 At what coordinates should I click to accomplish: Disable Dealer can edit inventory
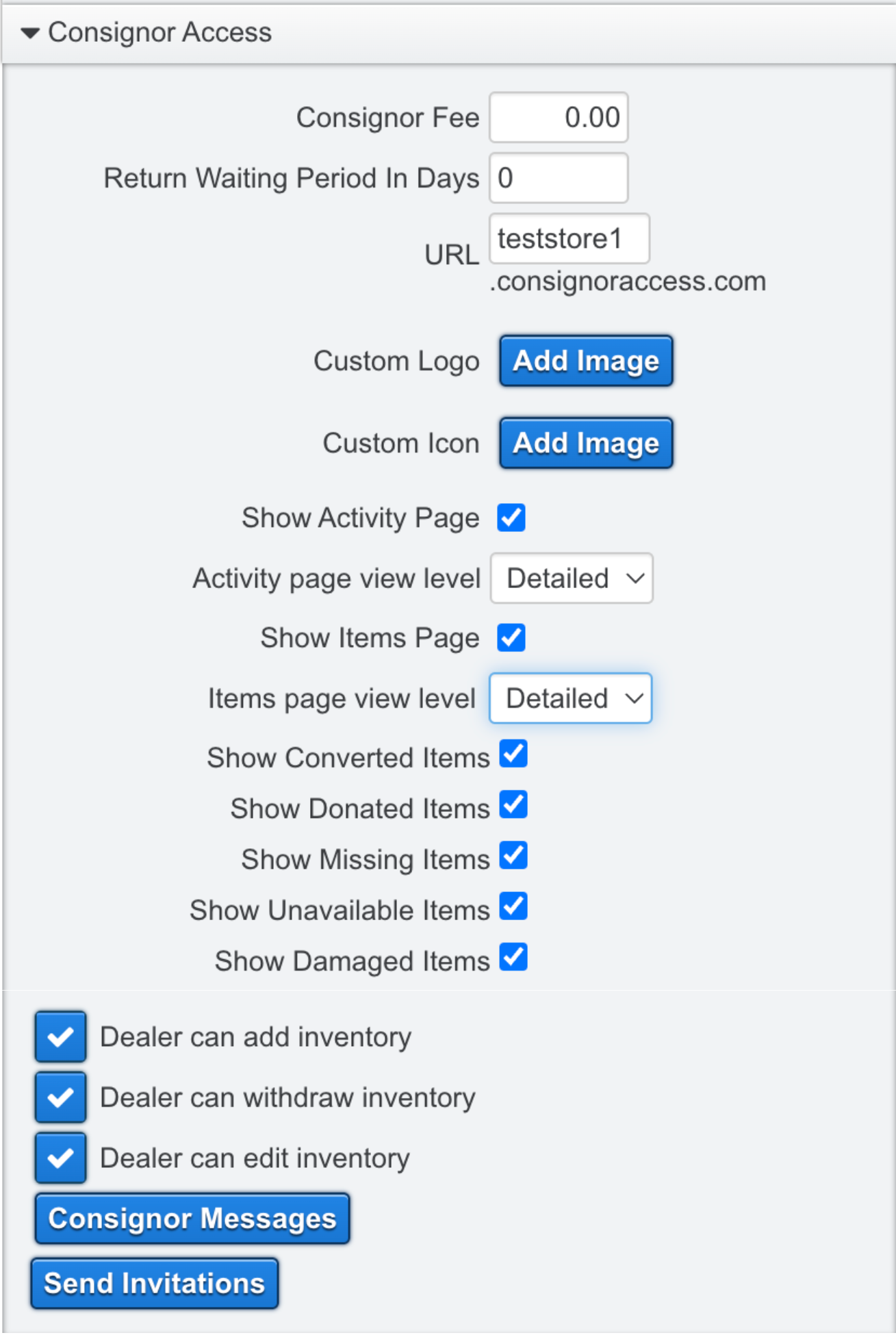tap(61, 1158)
